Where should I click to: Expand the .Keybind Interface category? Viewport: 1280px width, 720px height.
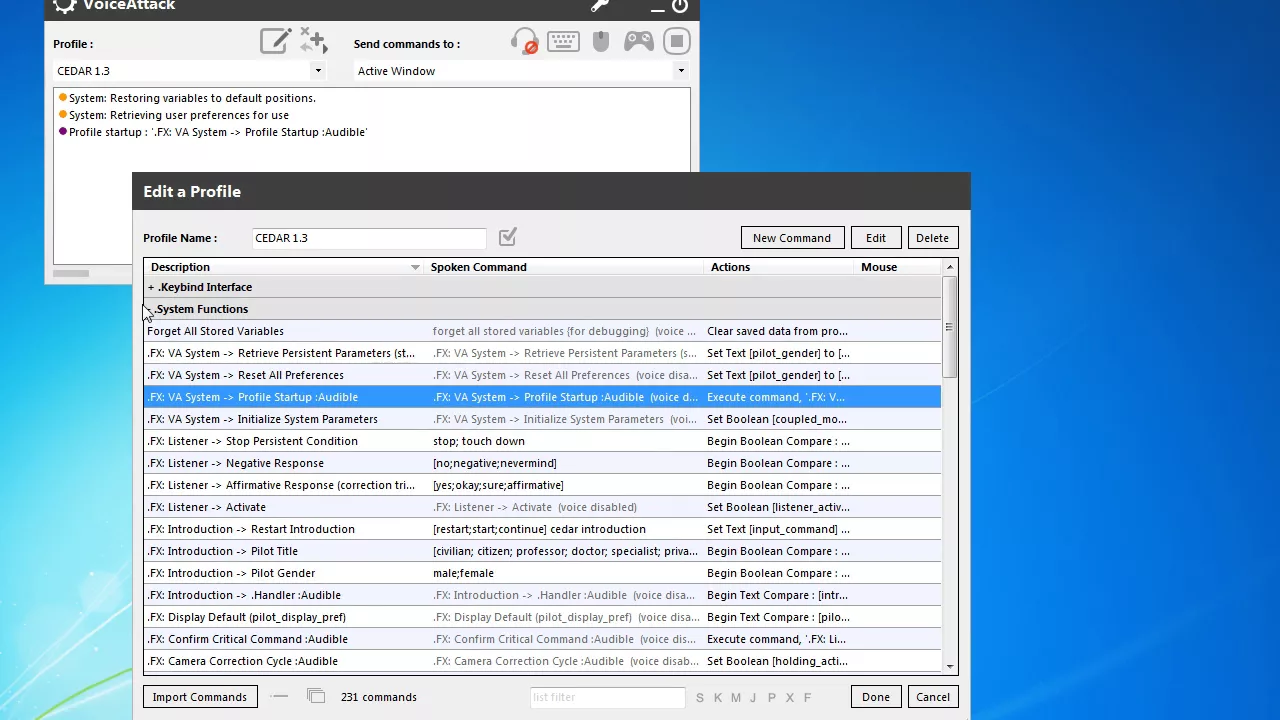(x=151, y=287)
